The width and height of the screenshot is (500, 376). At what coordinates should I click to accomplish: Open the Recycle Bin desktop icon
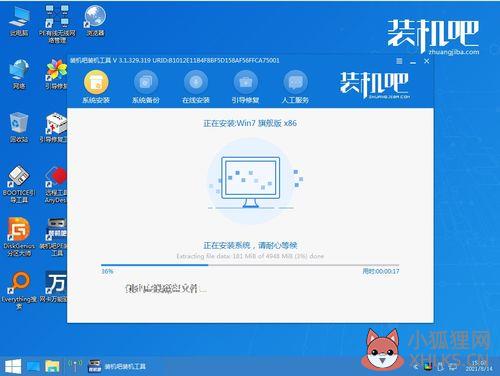19,128
